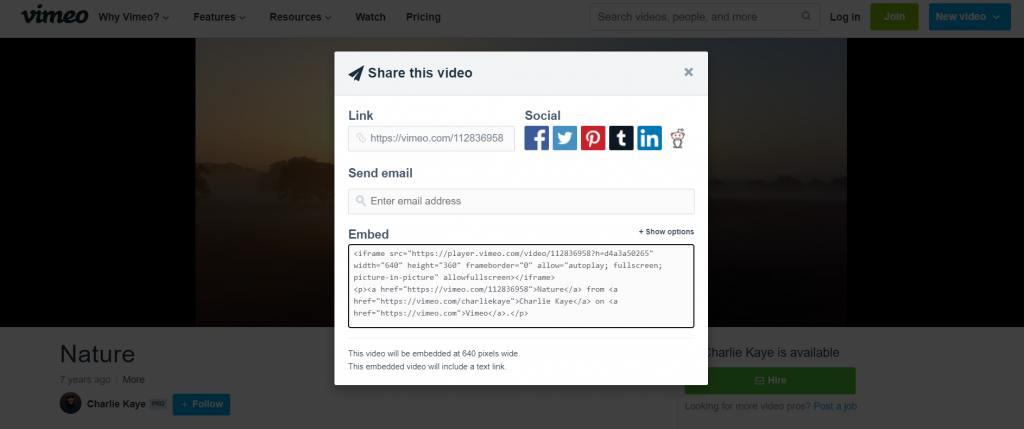Focus the header search videos field
This screenshot has width=1024, height=429.
[705, 16]
